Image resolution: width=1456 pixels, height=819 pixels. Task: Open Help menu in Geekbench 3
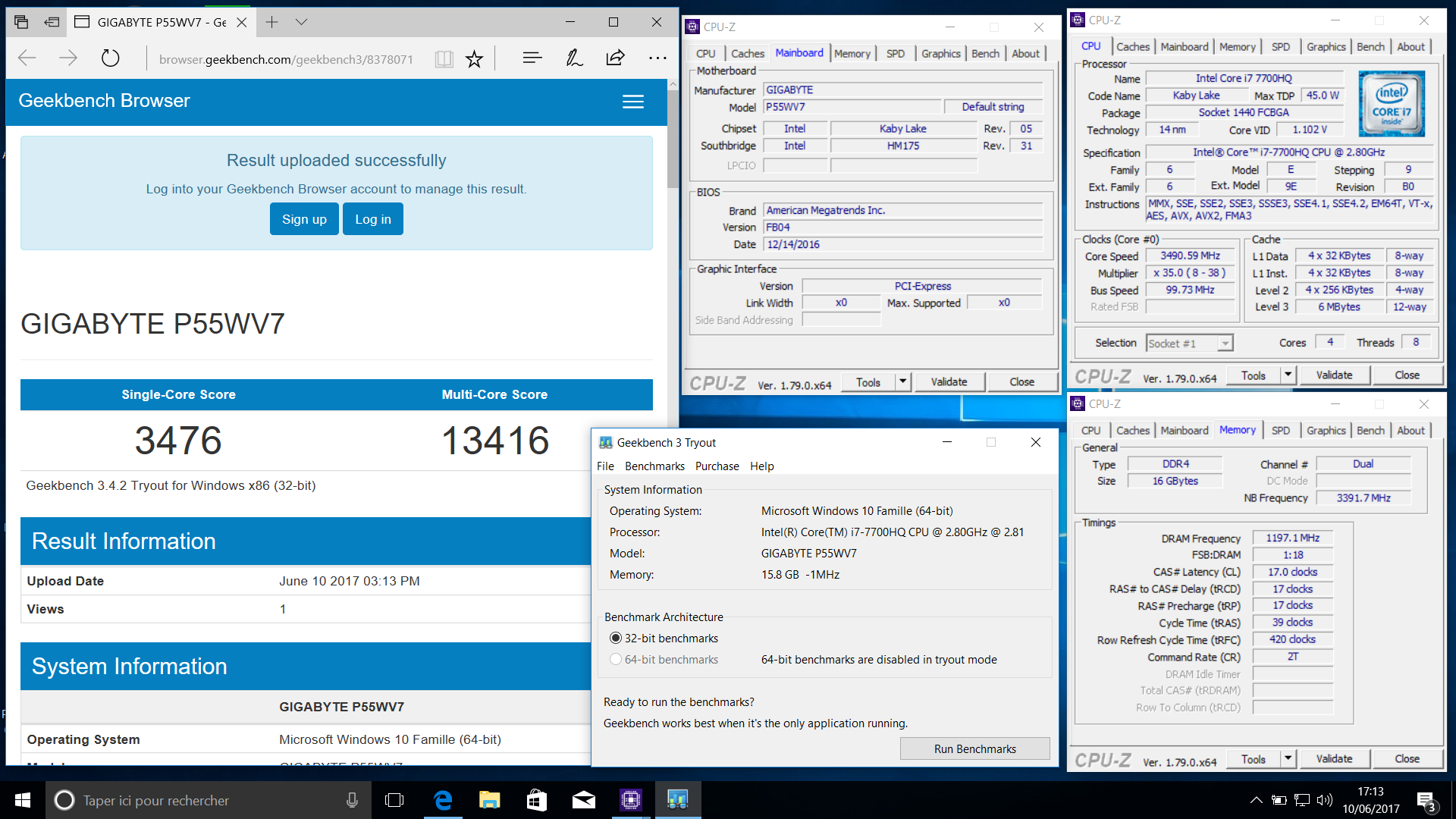(762, 466)
